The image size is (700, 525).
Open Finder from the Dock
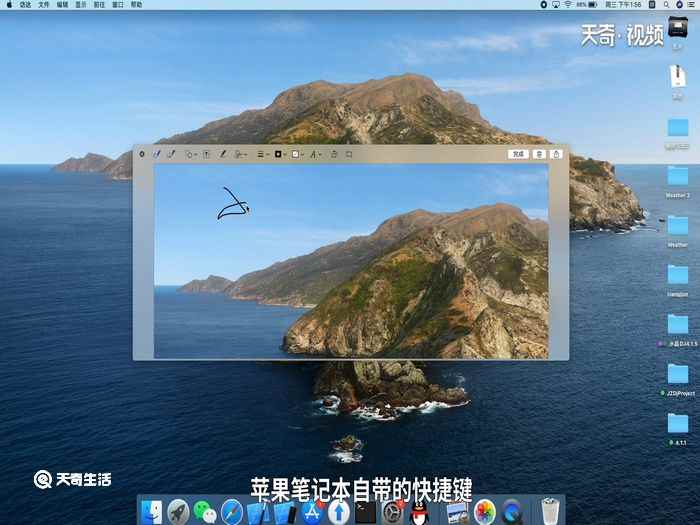151,512
